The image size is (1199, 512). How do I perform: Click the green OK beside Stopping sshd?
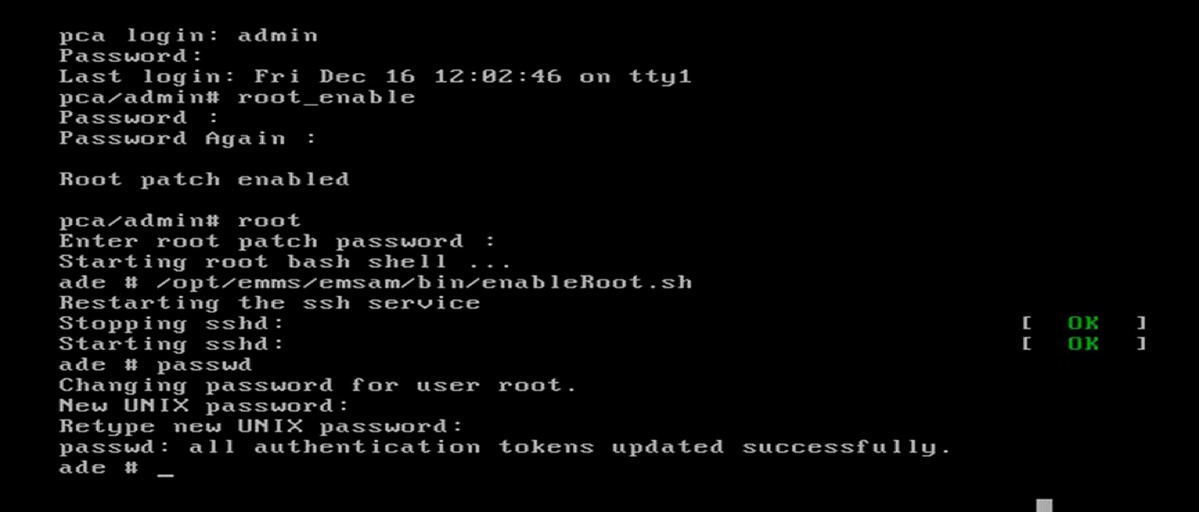click(x=1083, y=323)
